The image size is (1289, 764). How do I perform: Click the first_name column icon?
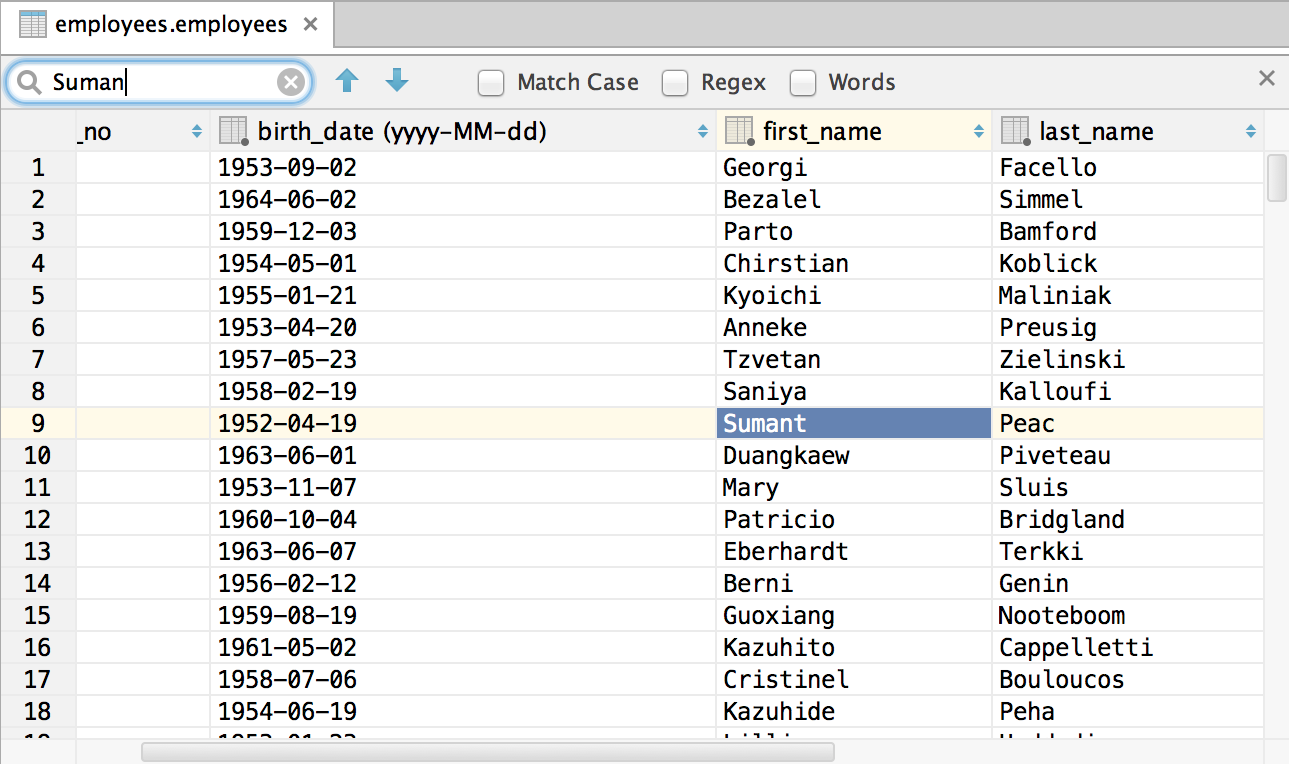coord(739,131)
